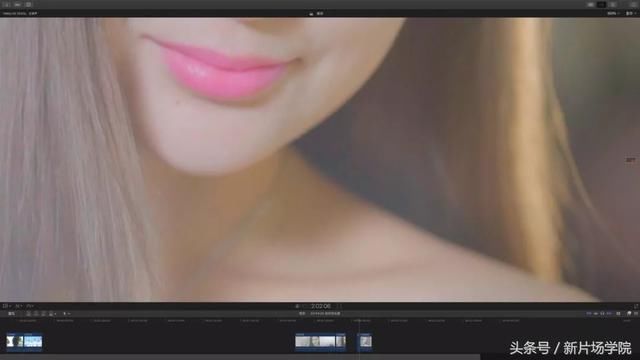Click the Import Media icon

[6, 4]
